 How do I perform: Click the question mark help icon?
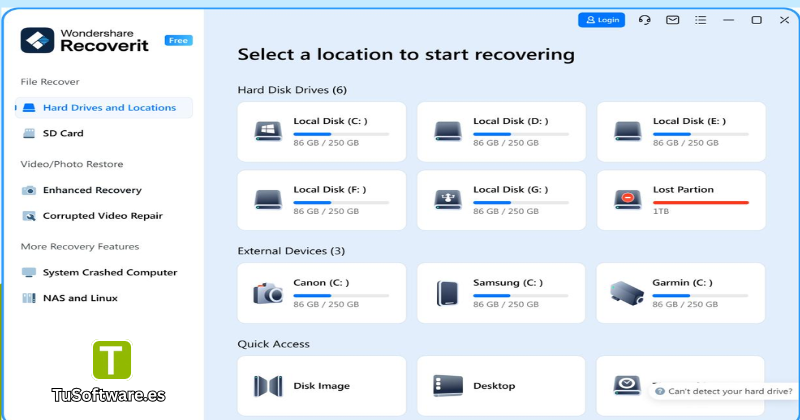coord(660,391)
